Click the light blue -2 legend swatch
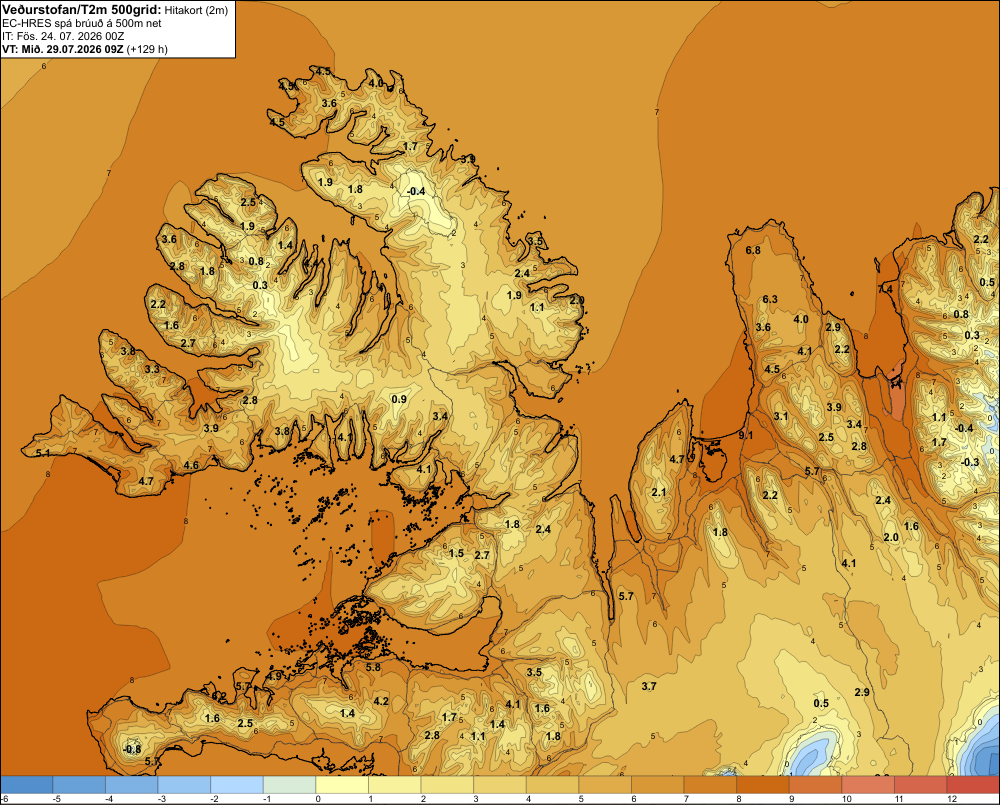The width and height of the screenshot is (1000, 805). [x=237, y=784]
